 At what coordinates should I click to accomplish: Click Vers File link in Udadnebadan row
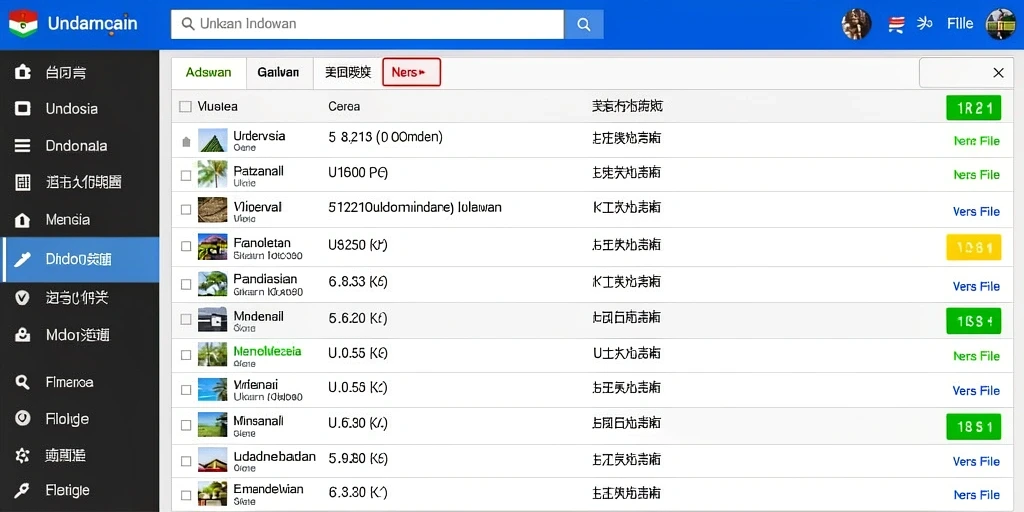click(976, 461)
